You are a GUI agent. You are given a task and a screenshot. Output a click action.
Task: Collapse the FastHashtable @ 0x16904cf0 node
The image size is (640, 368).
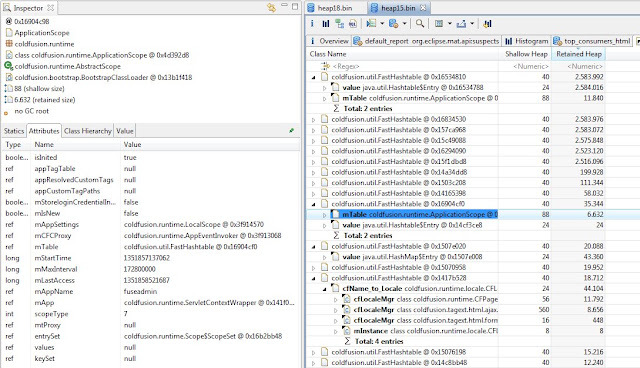point(313,204)
